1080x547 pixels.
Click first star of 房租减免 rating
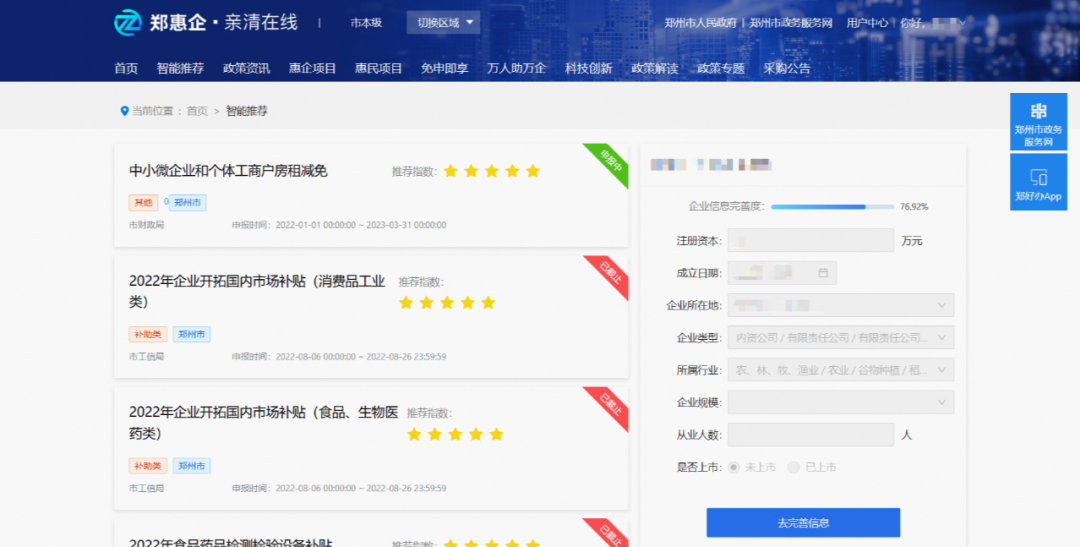pos(451,171)
